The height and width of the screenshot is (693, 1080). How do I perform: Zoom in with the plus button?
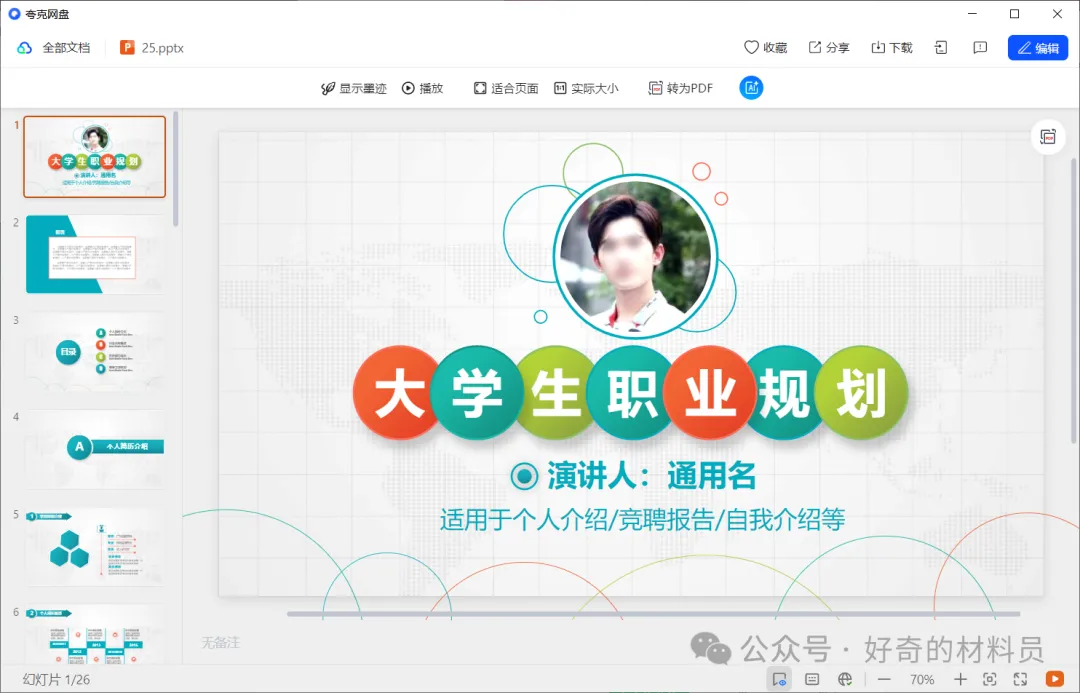[960, 679]
